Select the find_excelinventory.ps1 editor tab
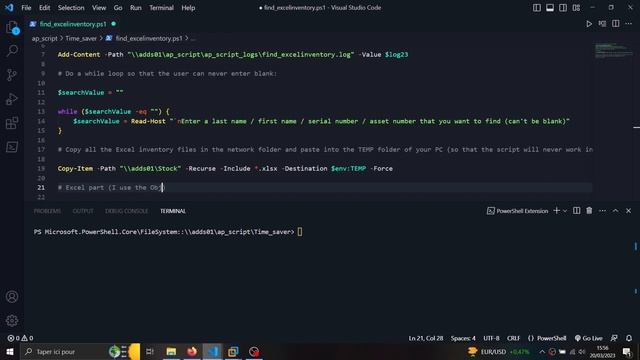This screenshot has height=360, width=640. coord(73,24)
